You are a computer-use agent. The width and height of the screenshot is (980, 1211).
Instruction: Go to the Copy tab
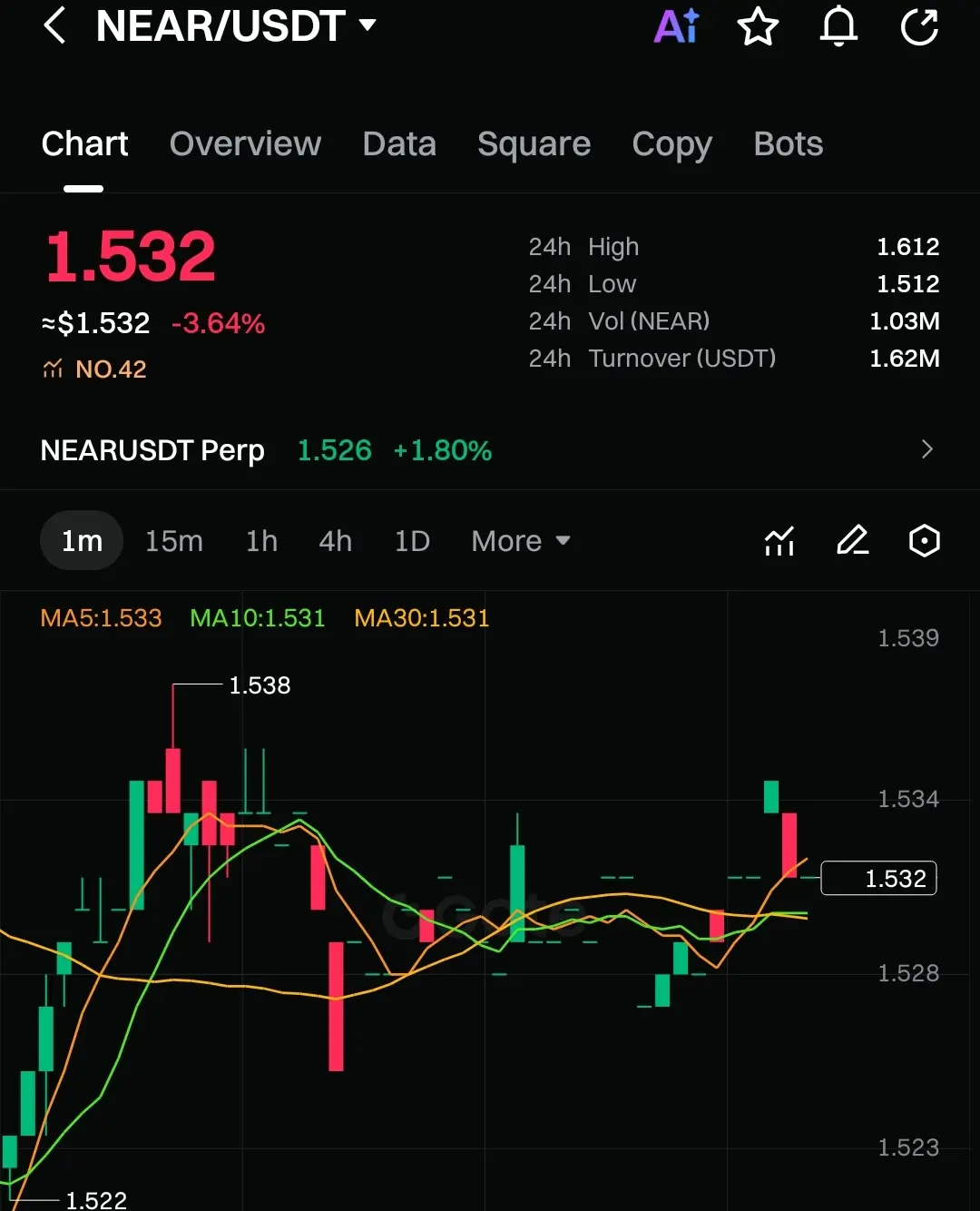click(x=671, y=145)
